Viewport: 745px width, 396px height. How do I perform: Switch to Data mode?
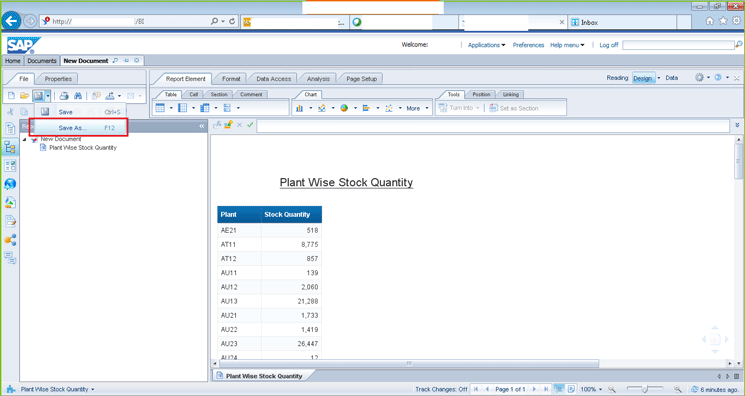tap(671, 78)
